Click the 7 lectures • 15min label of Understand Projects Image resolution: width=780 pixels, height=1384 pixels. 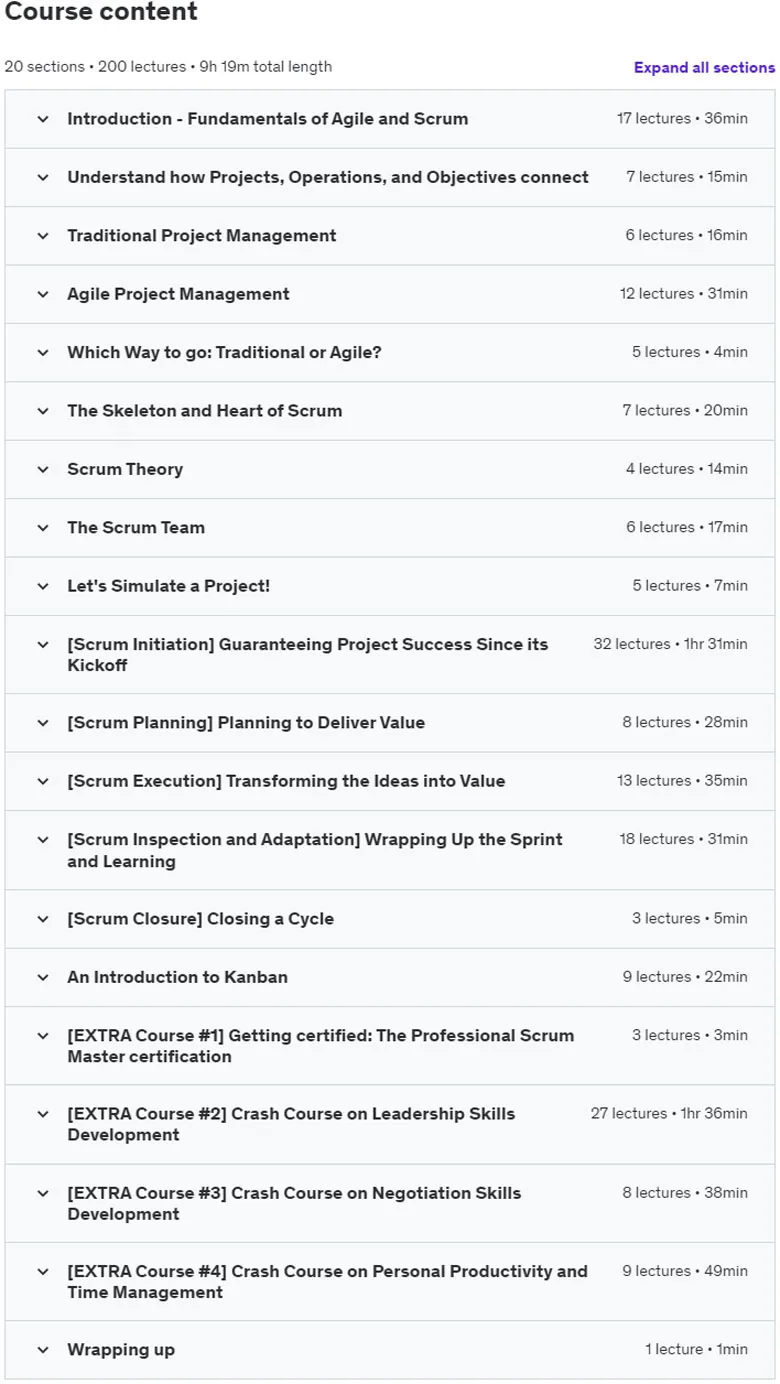tap(687, 177)
